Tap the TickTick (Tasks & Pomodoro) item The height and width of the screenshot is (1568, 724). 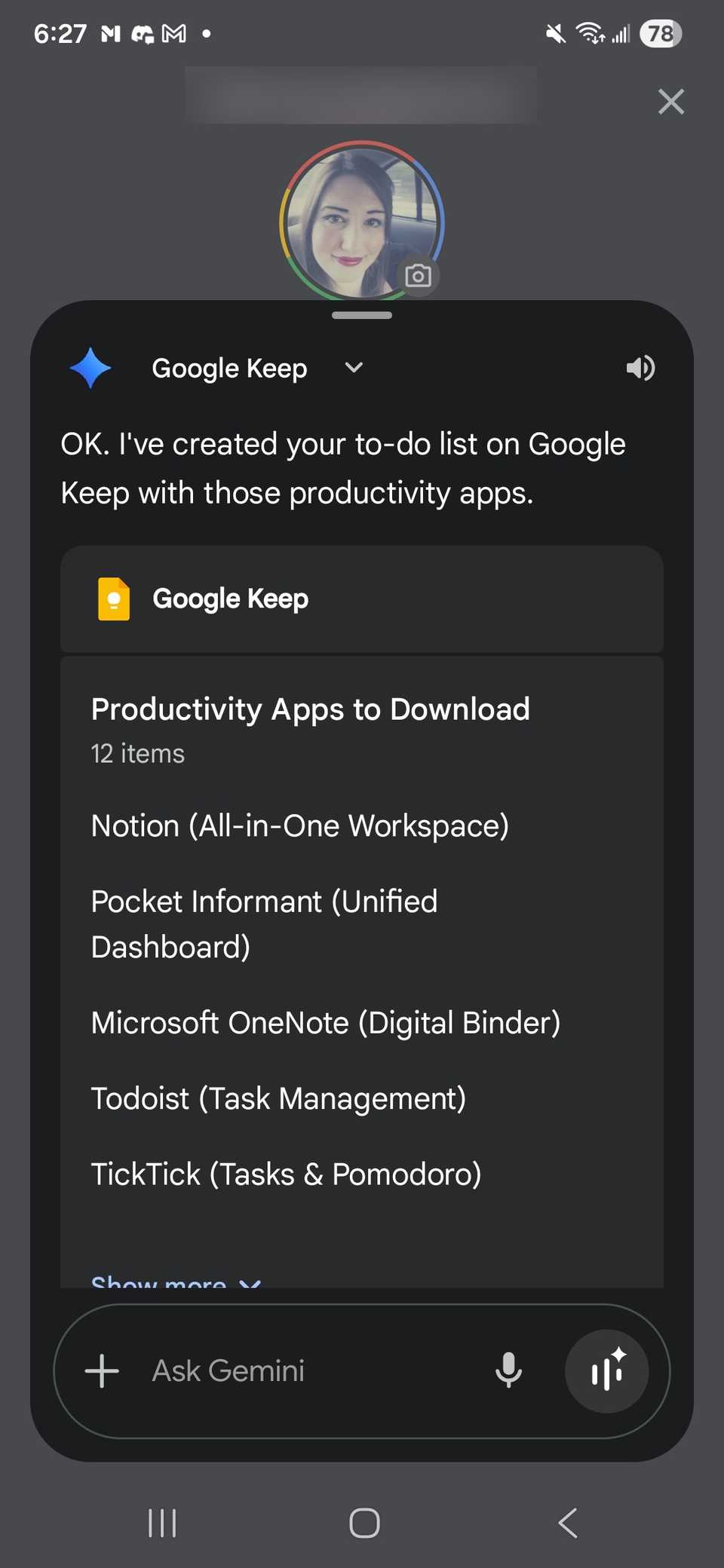(x=286, y=1174)
